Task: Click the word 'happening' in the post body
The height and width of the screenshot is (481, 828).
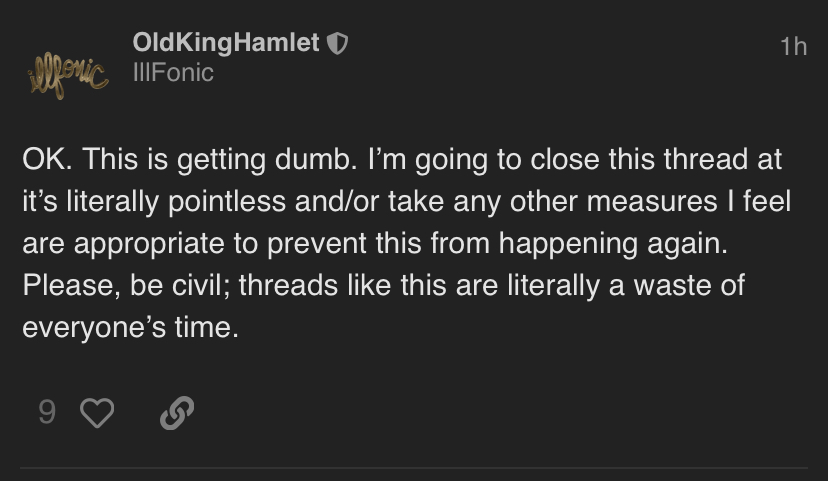Action: (568, 244)
